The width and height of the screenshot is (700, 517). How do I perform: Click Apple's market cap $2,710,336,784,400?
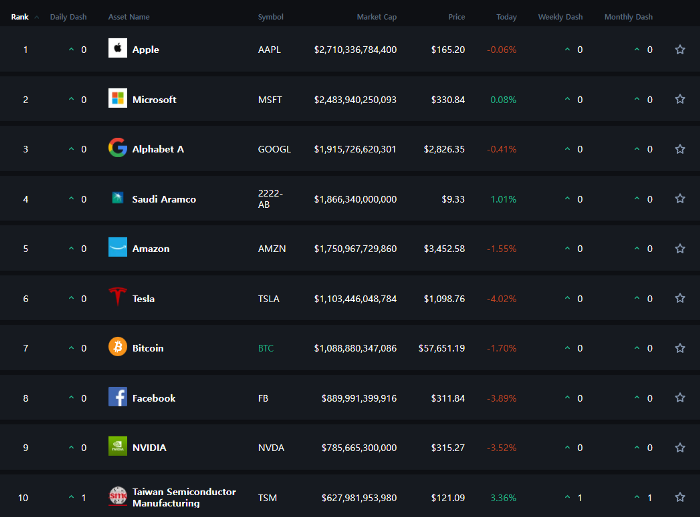pyautogui.click(x=355, y=50)
